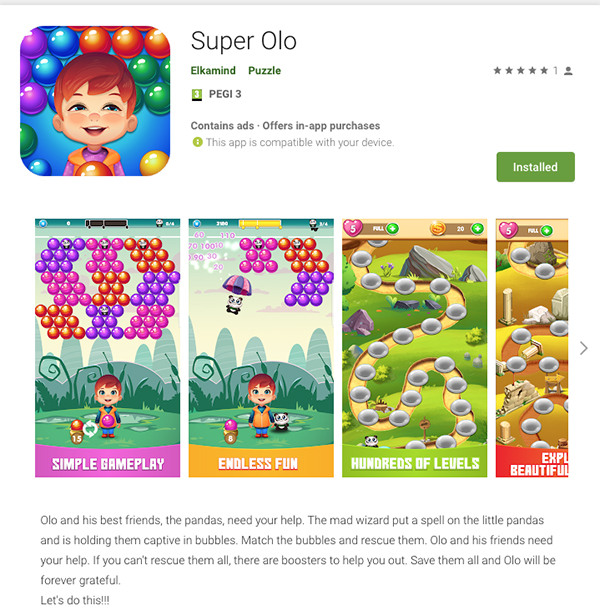Screen dimensions: 600x607
Task: Click the heart lives icon in levels screenshot
Action: (353, 228)
